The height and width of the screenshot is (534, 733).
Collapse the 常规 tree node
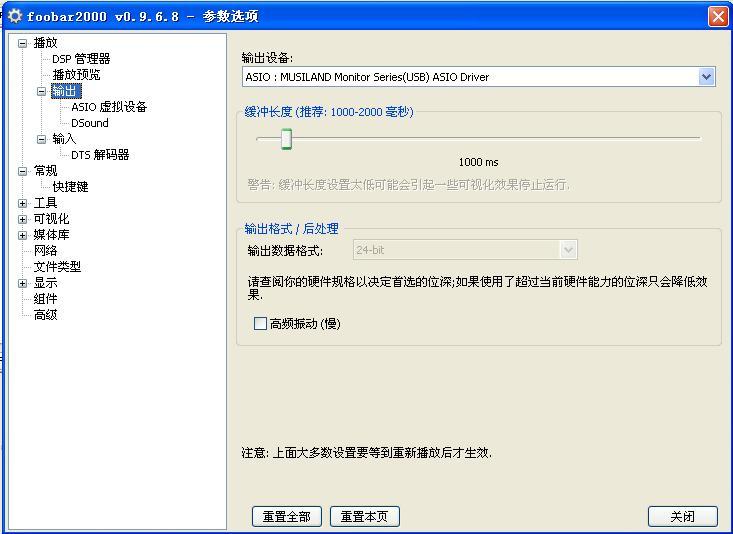(x=22, y=171)
